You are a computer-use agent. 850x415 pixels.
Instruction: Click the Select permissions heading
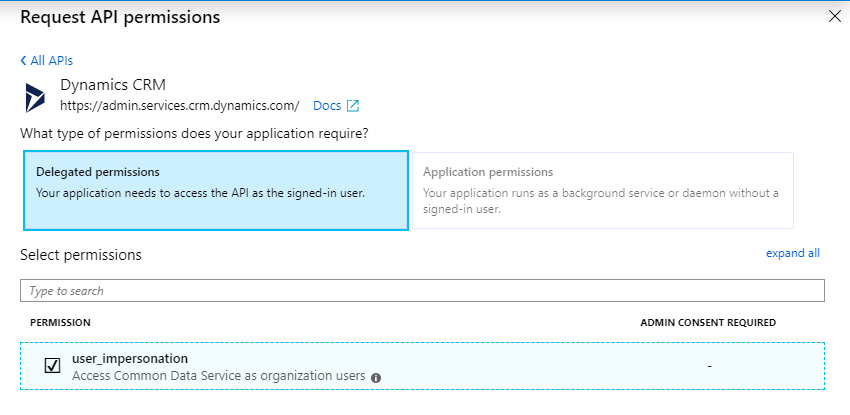coord(81,255)
